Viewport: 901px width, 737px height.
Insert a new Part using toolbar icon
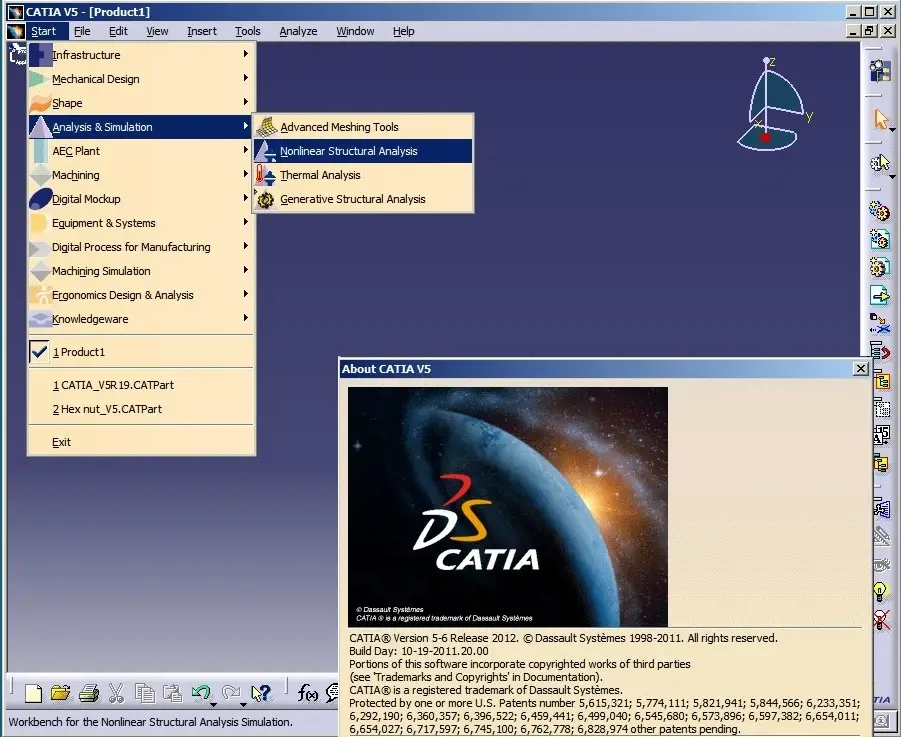click(880, 267)
